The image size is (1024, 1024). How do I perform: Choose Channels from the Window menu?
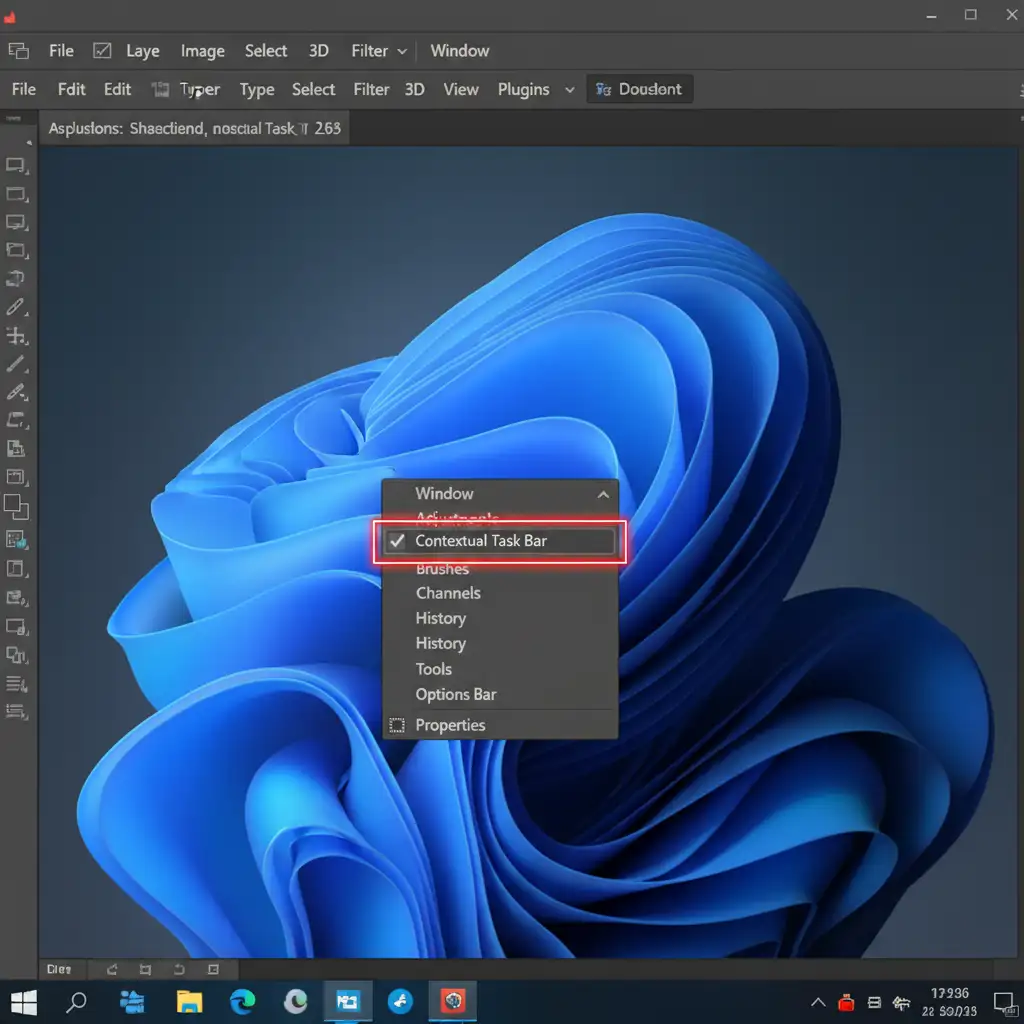pos(448,593)
